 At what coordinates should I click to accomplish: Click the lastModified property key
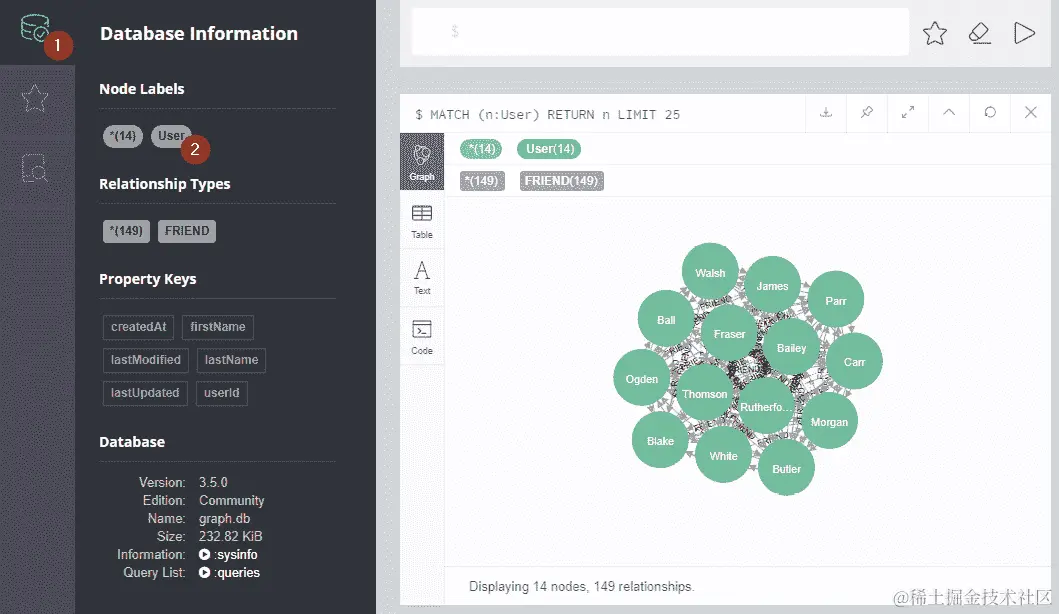point(145,360)
